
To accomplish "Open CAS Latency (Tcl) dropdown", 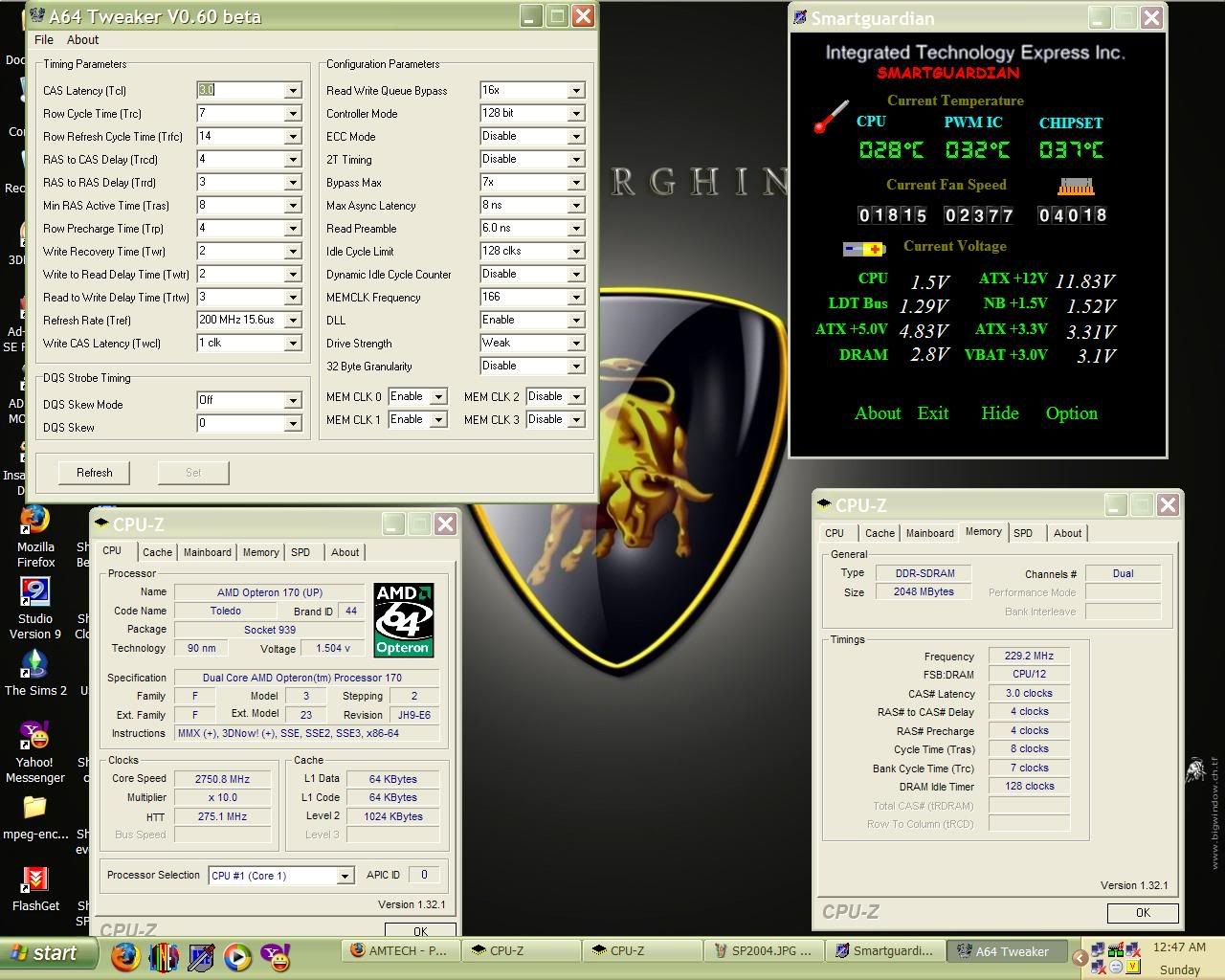I will coord(293,91).
